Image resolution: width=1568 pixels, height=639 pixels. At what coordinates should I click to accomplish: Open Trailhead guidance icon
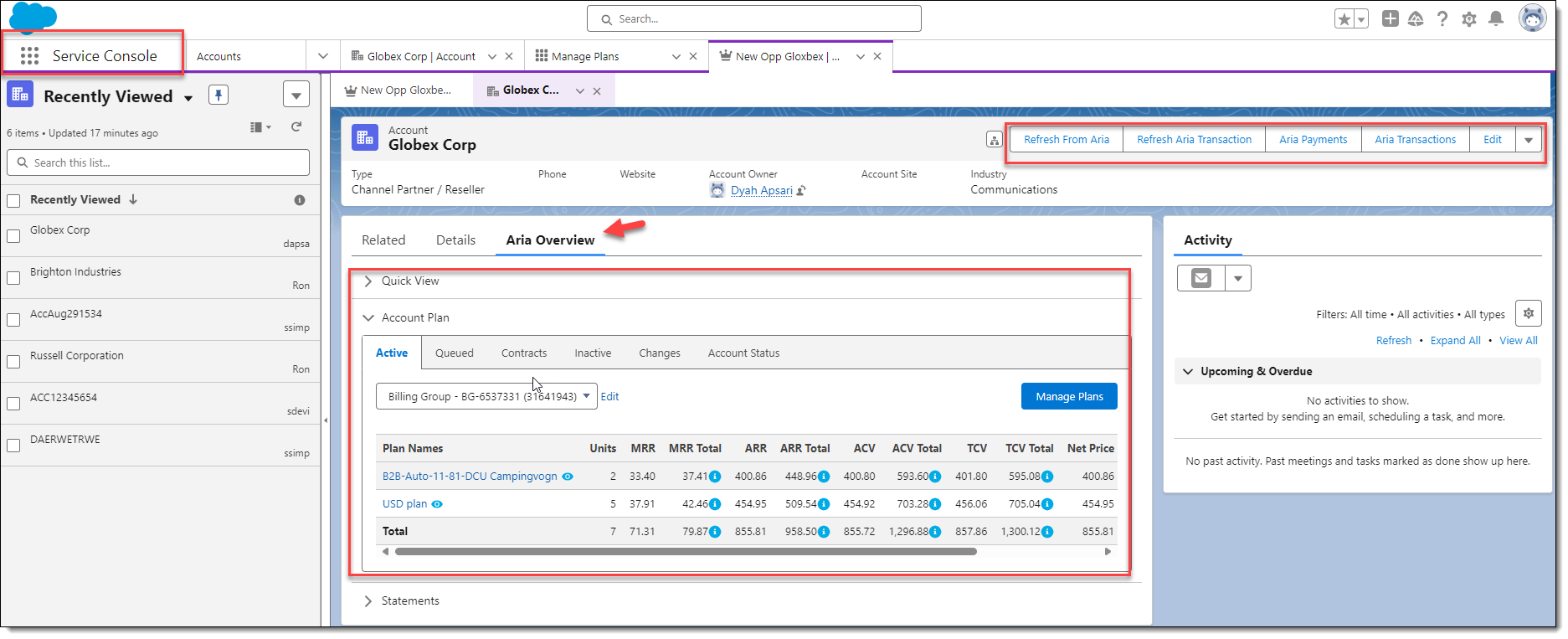(x=1416, y=18)
